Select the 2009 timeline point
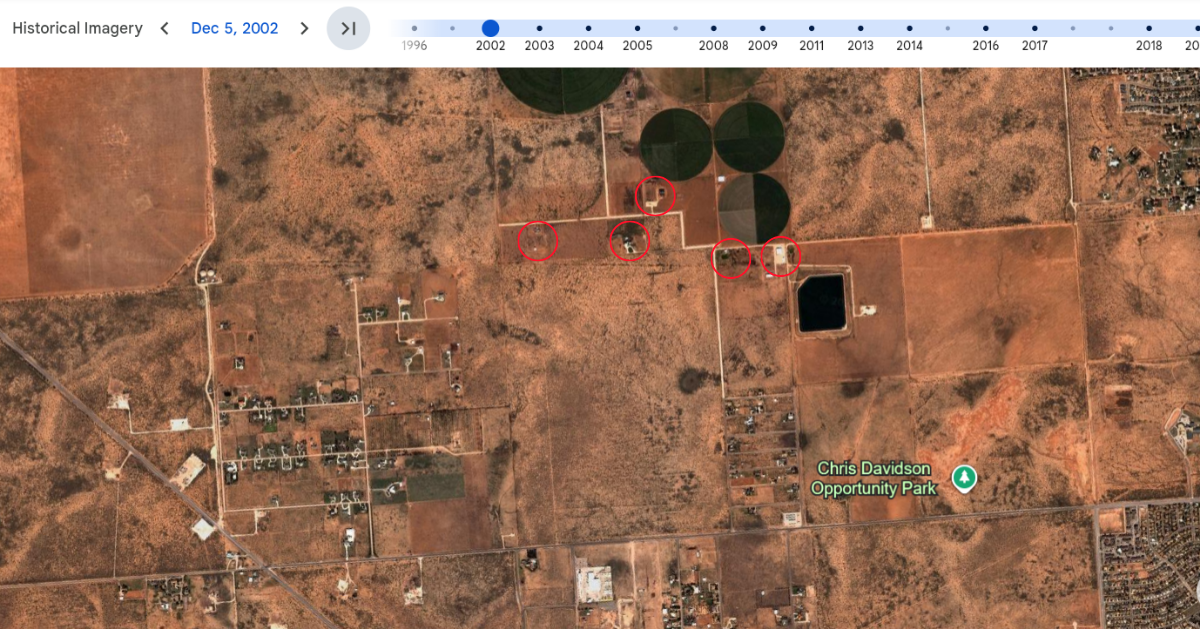 pos(762,28)
